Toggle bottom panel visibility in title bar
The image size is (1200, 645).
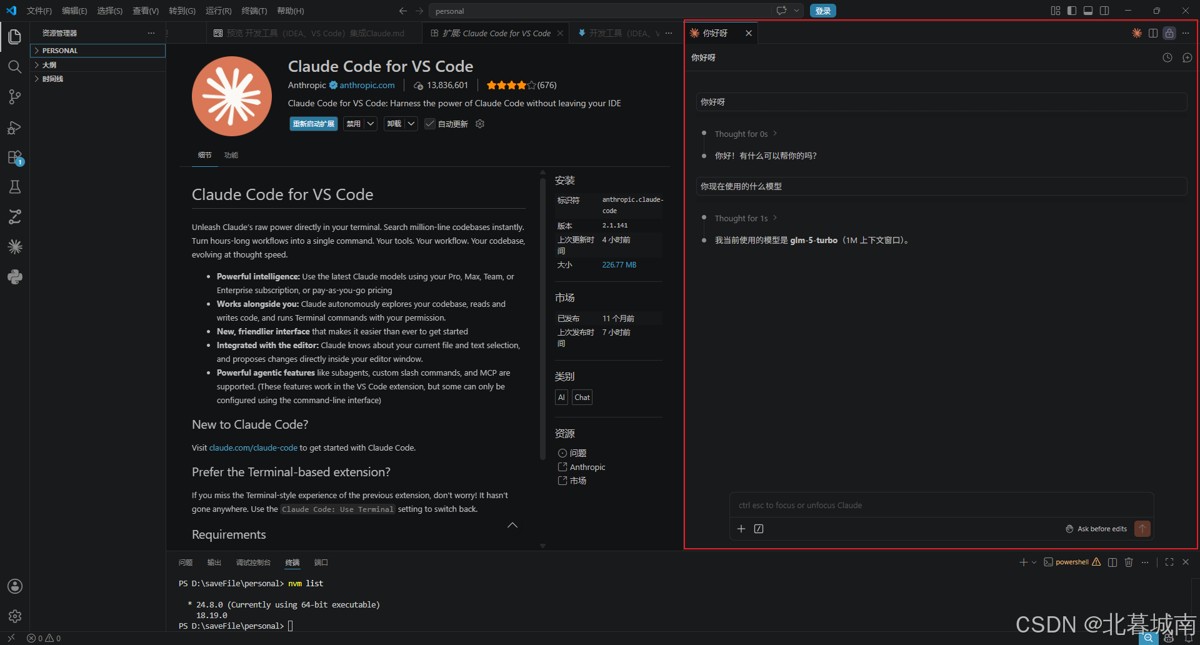point(1088,11)
